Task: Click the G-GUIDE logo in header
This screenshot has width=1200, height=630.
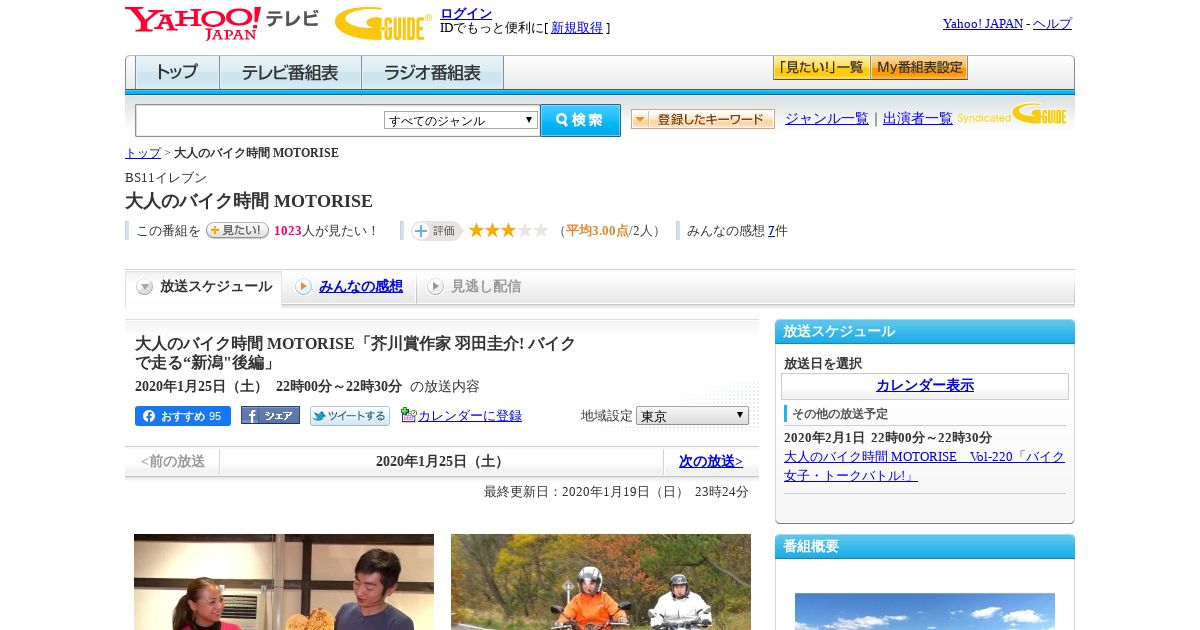Action: point(383,23)
